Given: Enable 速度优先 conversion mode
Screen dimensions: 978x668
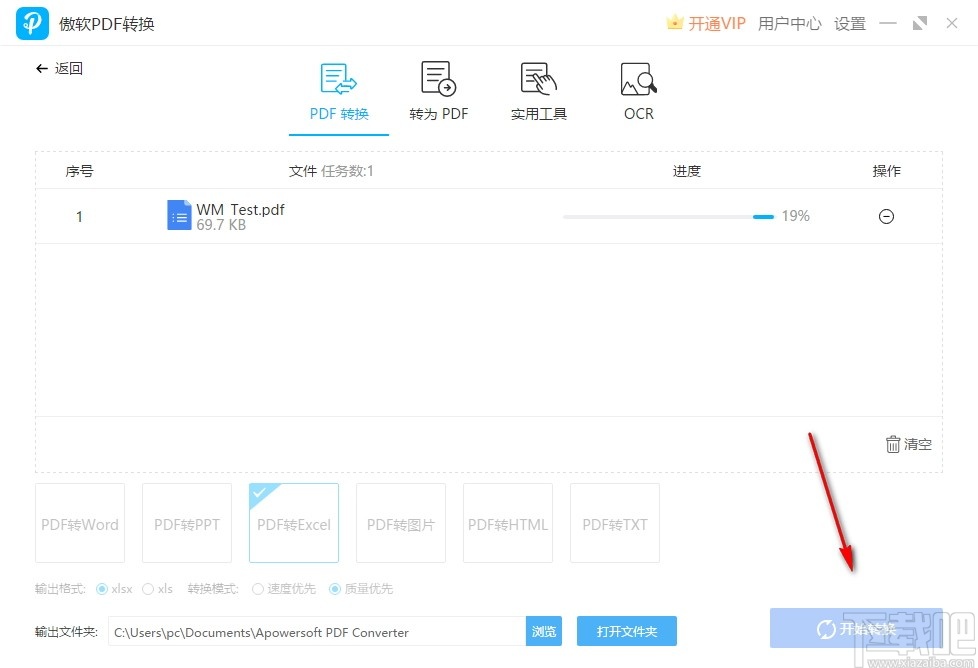Looking at the screenshot, I should pos(258,589).
